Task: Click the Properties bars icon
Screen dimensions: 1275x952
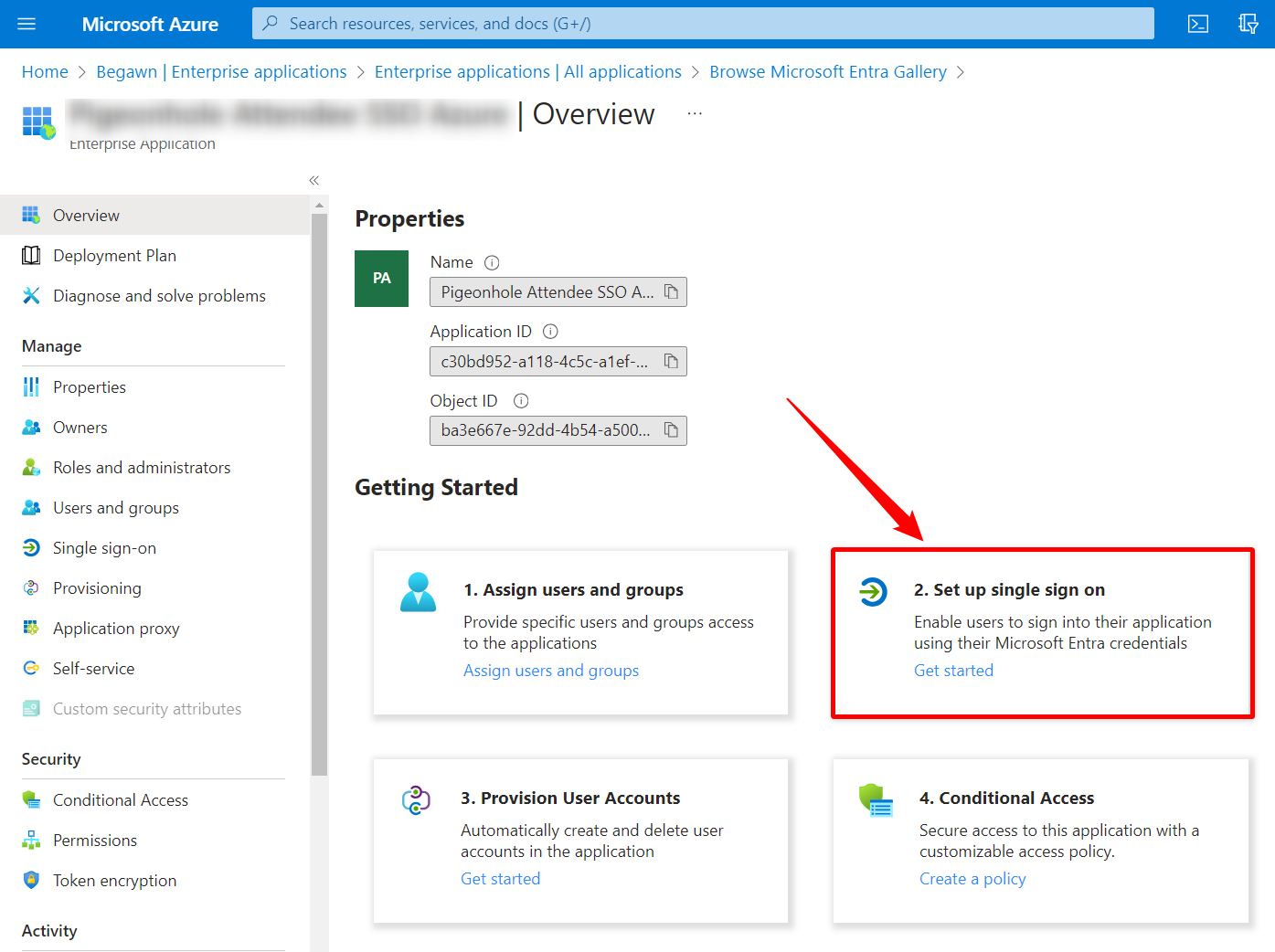Action: point(31,386)
